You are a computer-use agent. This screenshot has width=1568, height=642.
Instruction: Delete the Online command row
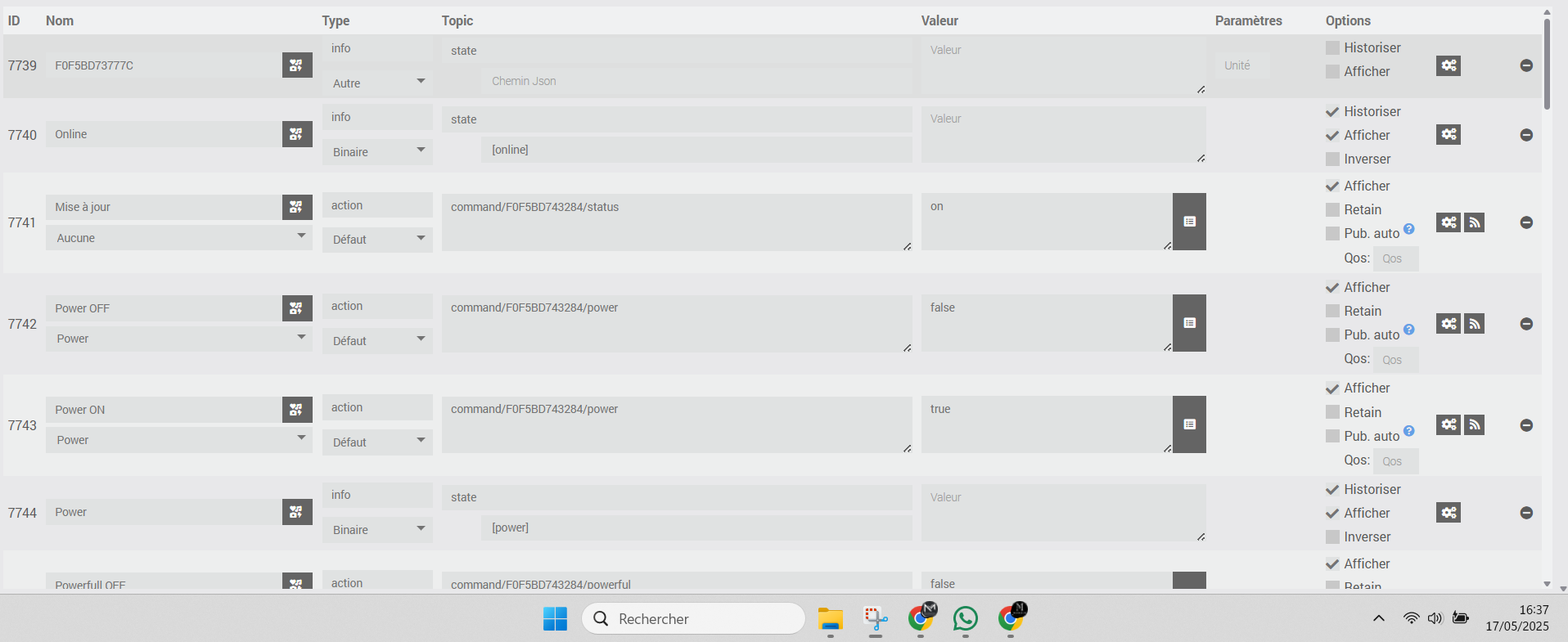click(x=1526, y=135)
